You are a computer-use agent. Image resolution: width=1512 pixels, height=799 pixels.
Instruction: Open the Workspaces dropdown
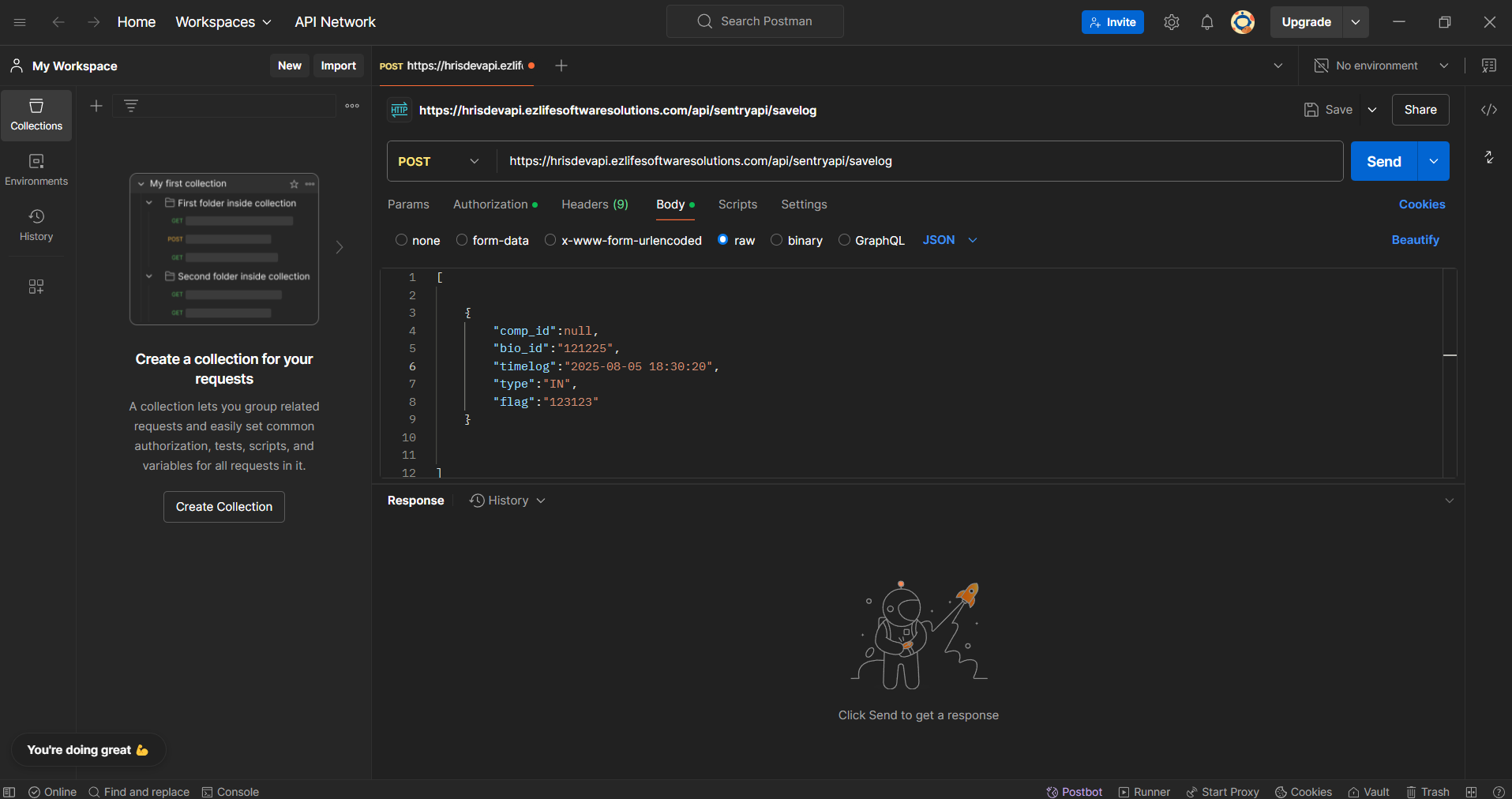pos(223,22)
